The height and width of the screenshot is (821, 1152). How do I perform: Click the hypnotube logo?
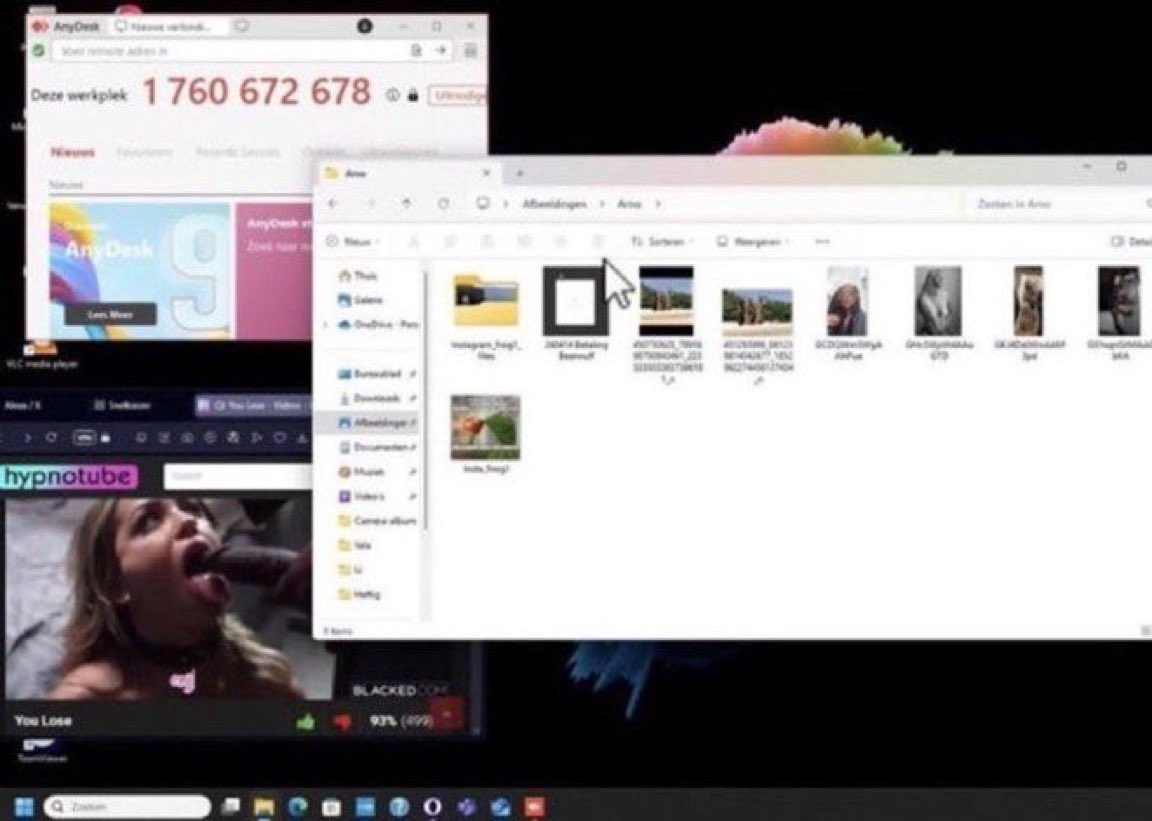69,476
